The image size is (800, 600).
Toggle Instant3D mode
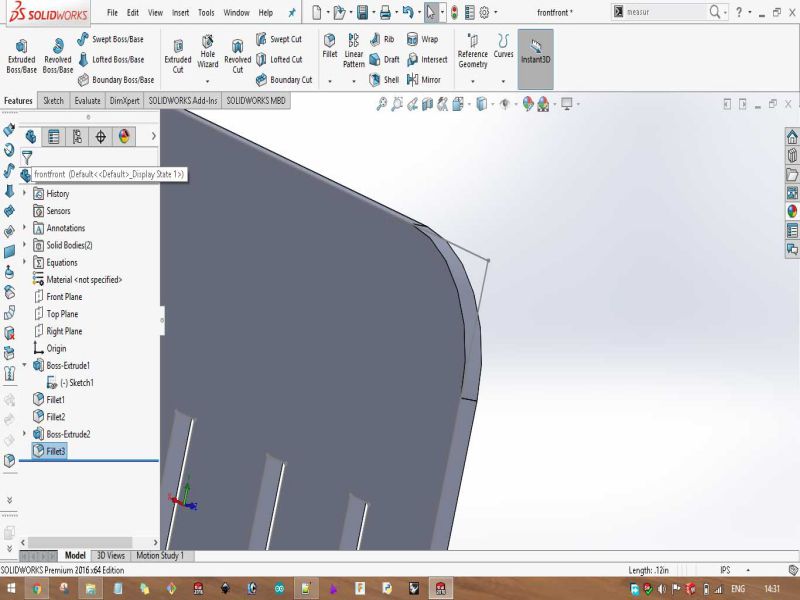pos(535,59)
